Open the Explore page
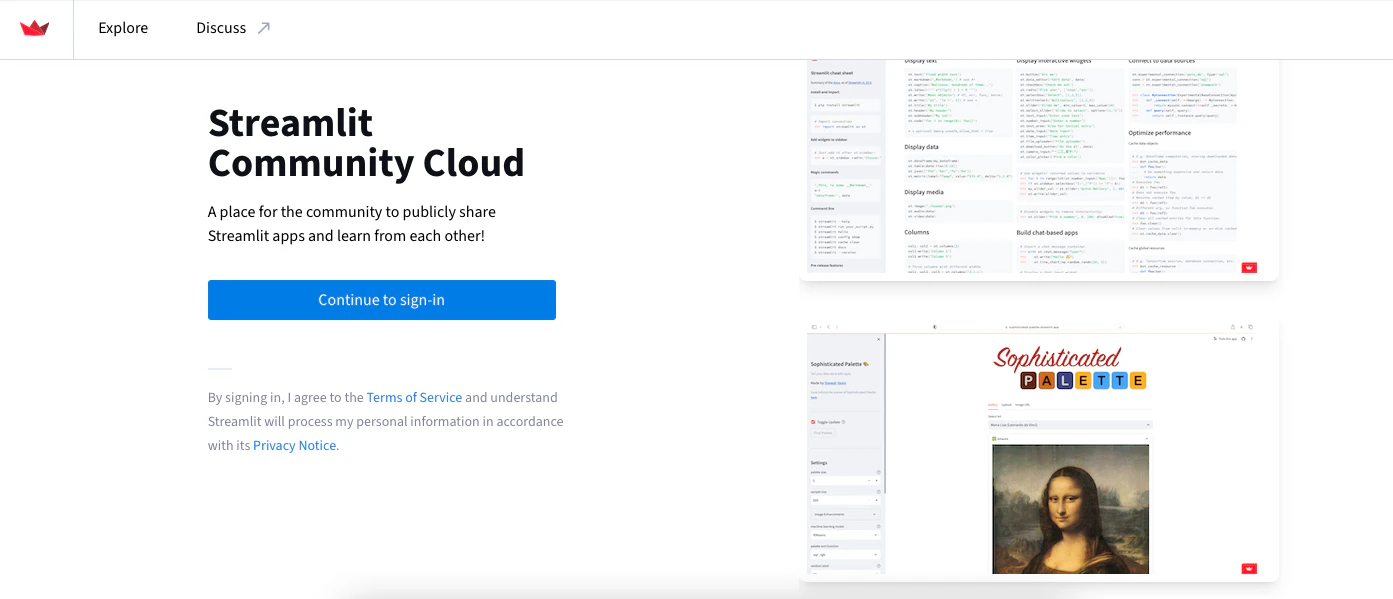The image size is (1393, 599). point(123,28)
